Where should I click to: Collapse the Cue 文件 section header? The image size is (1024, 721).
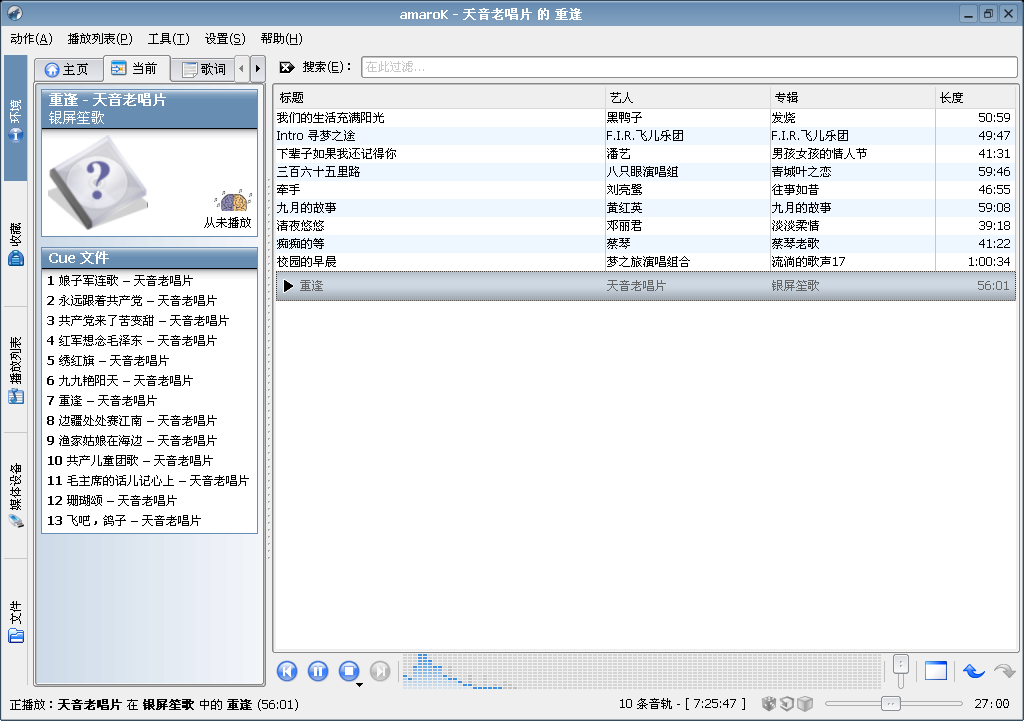(150, 258)
